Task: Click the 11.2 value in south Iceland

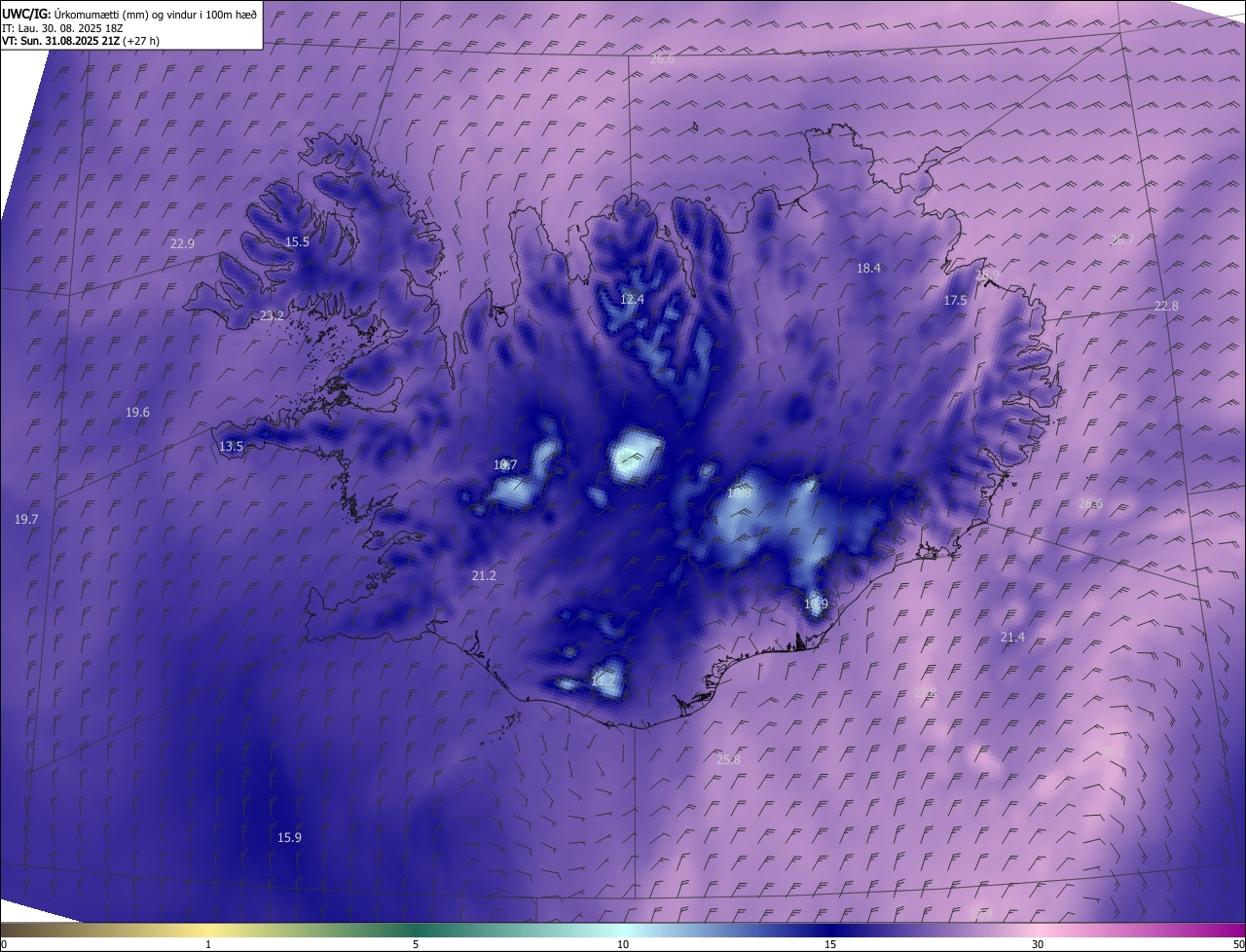Action: 603,680
